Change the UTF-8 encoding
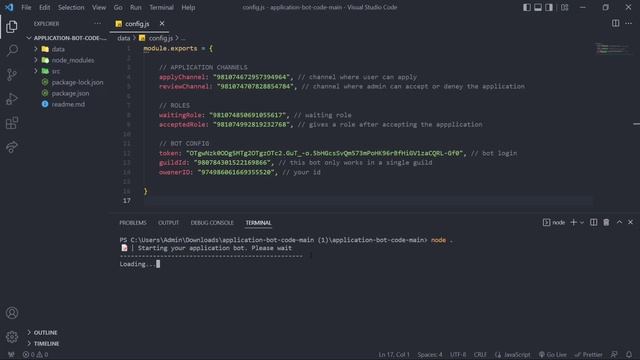The height and width of the screenshot is (360, 640). (x=458, y=355)
